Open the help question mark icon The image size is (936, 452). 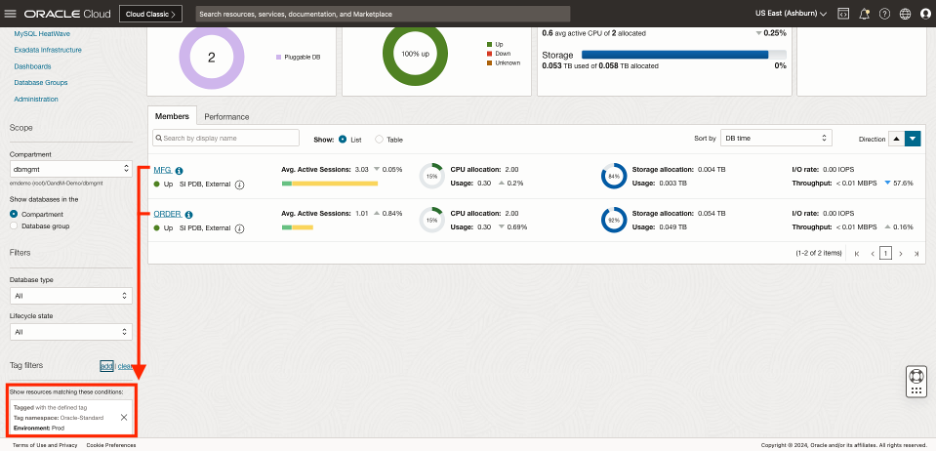885,14
